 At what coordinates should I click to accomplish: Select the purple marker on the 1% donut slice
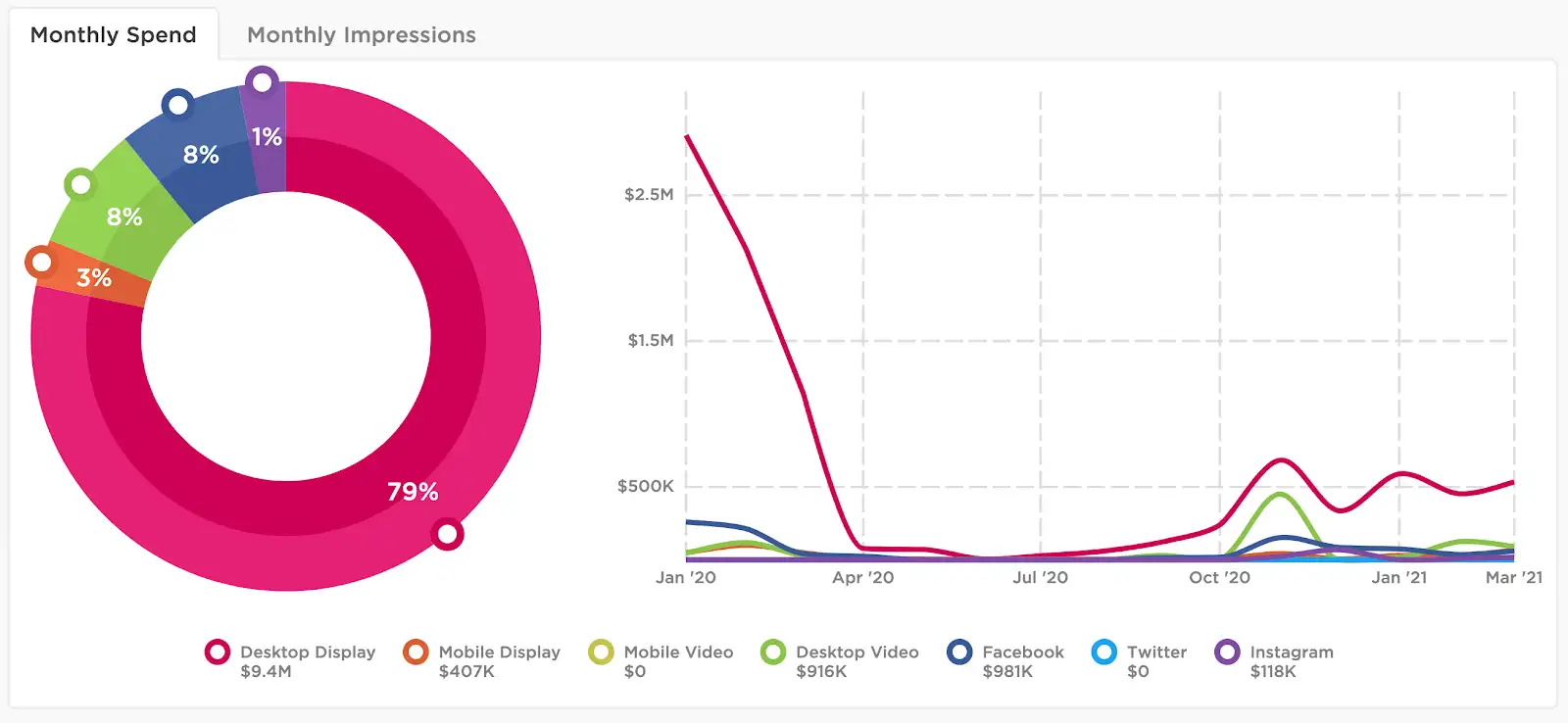tap(262, 82)
